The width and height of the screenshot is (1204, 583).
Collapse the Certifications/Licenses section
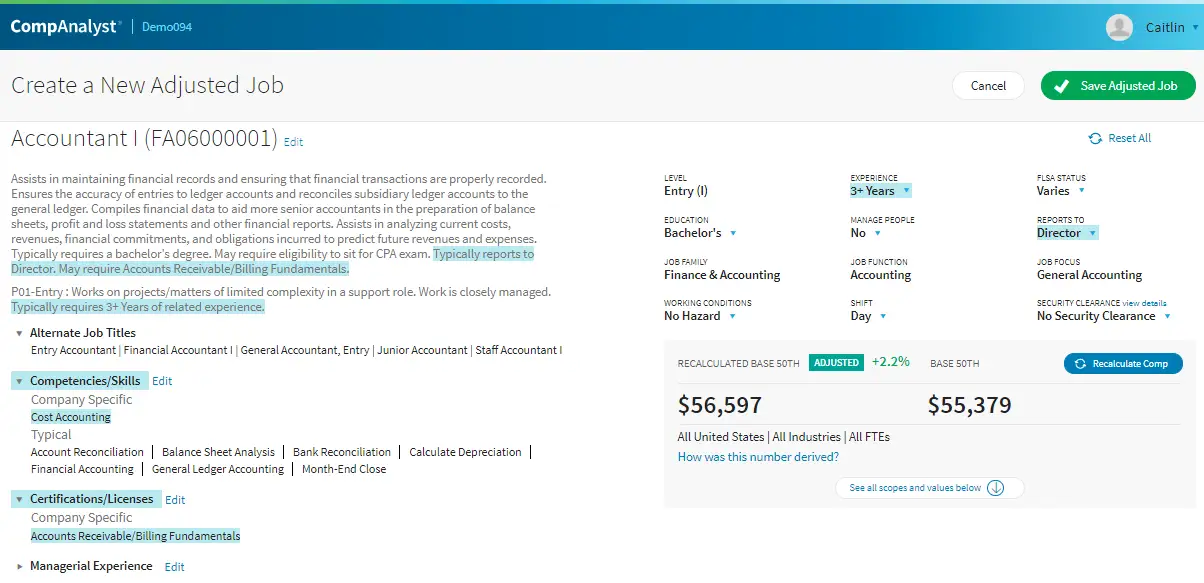click(x=20, y=499)
